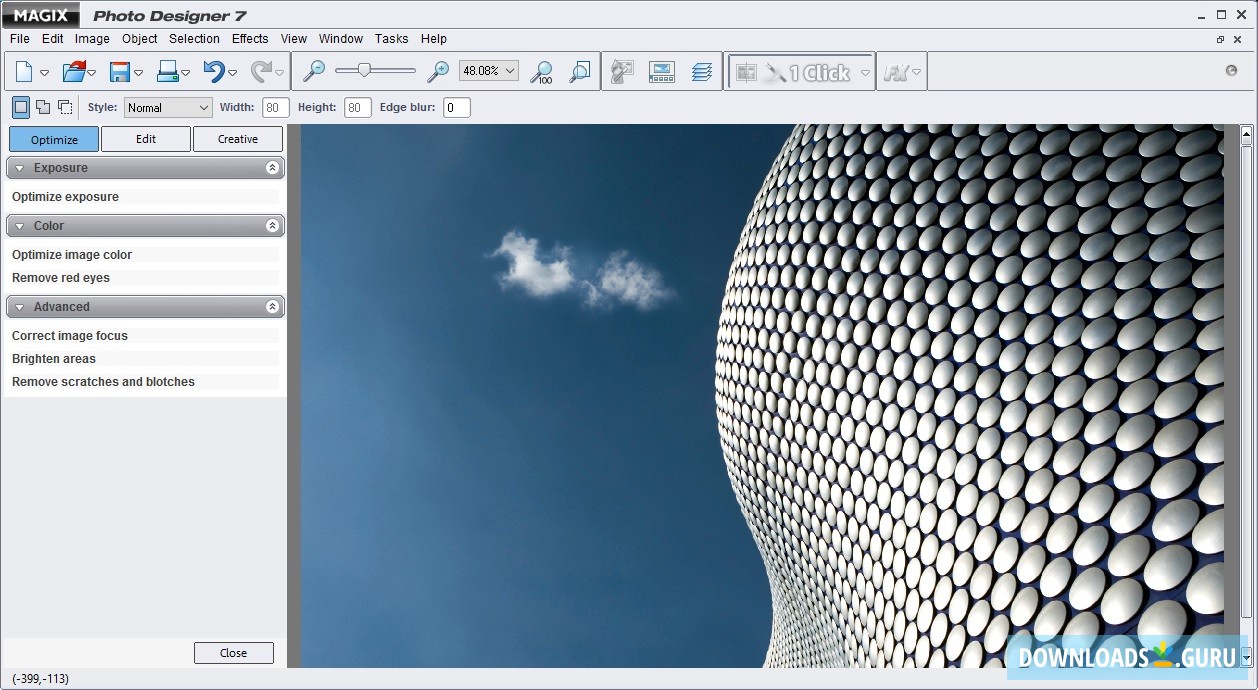Click Optimize image color
Viewport: 1258px width, 690px height.
coord(72,255)
